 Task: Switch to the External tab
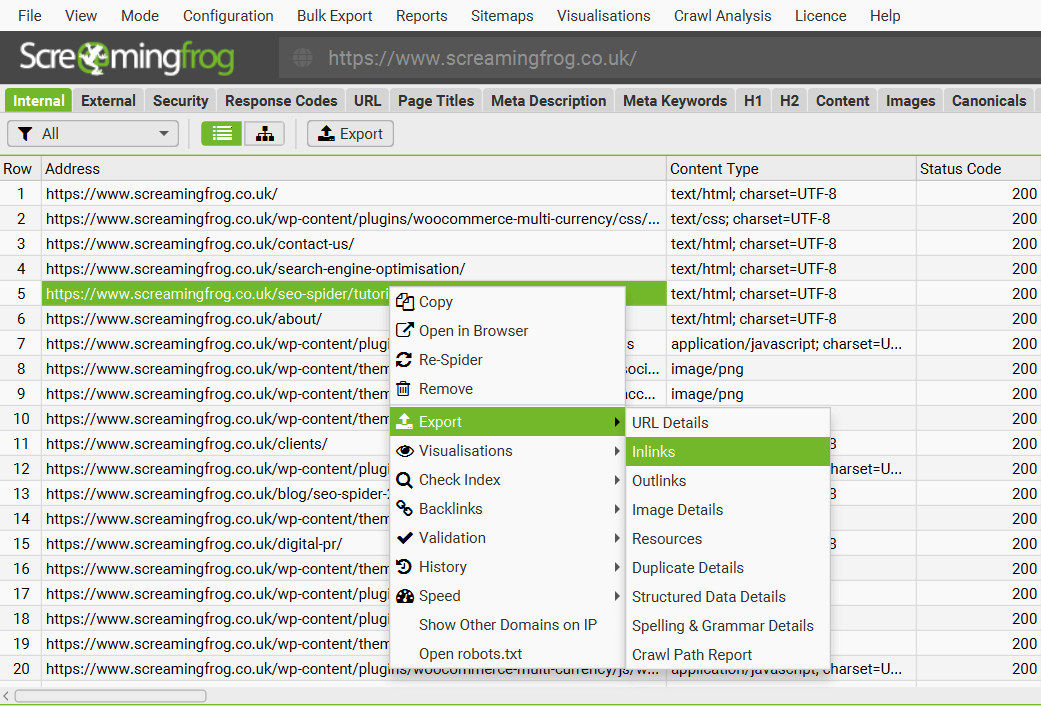click(x=108, y=100)
